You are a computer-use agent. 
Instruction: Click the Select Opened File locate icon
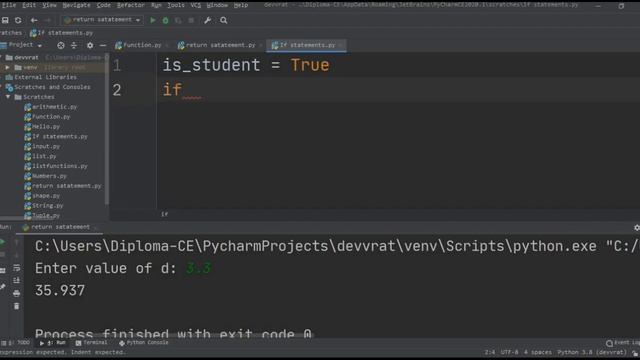61,45
